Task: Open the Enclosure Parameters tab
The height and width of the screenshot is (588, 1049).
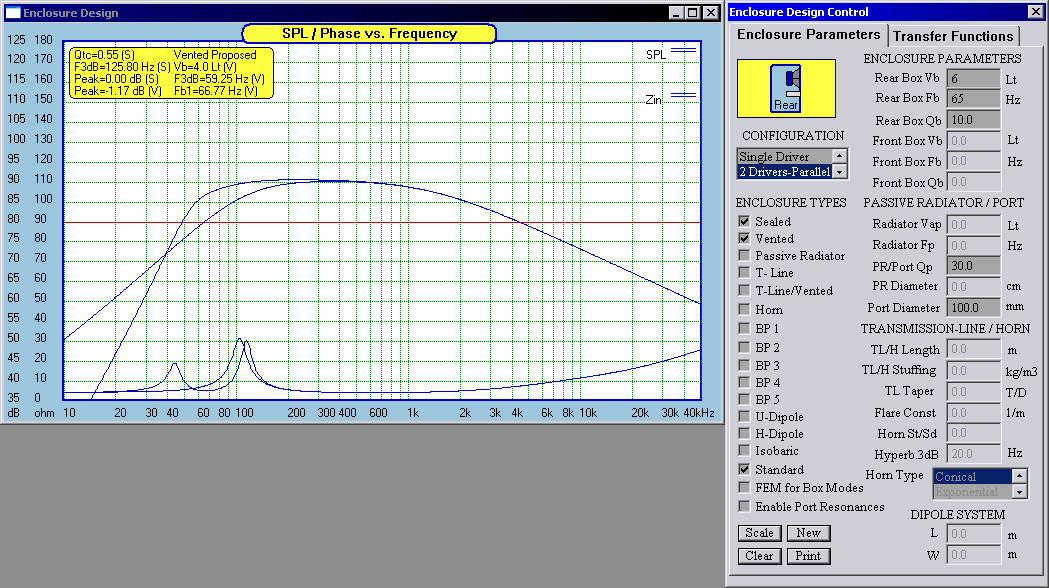Action: point(808,35)
